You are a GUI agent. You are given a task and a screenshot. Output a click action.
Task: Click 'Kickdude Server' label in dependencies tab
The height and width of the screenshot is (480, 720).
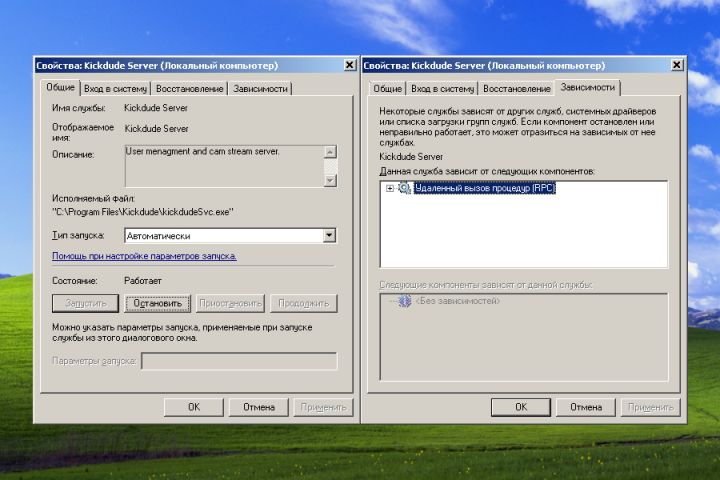click(x=411, y=157)
